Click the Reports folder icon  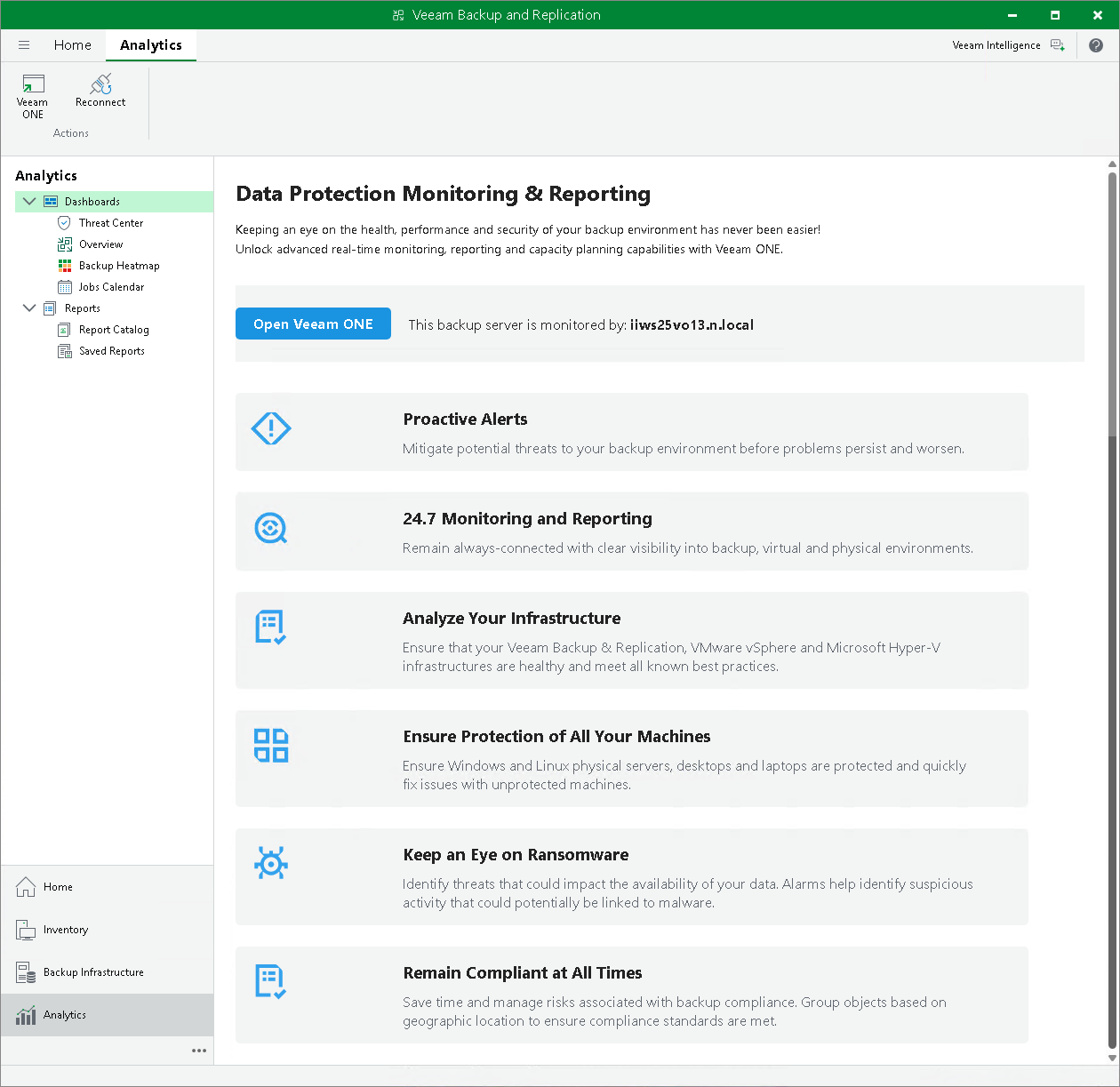[50, 308]
